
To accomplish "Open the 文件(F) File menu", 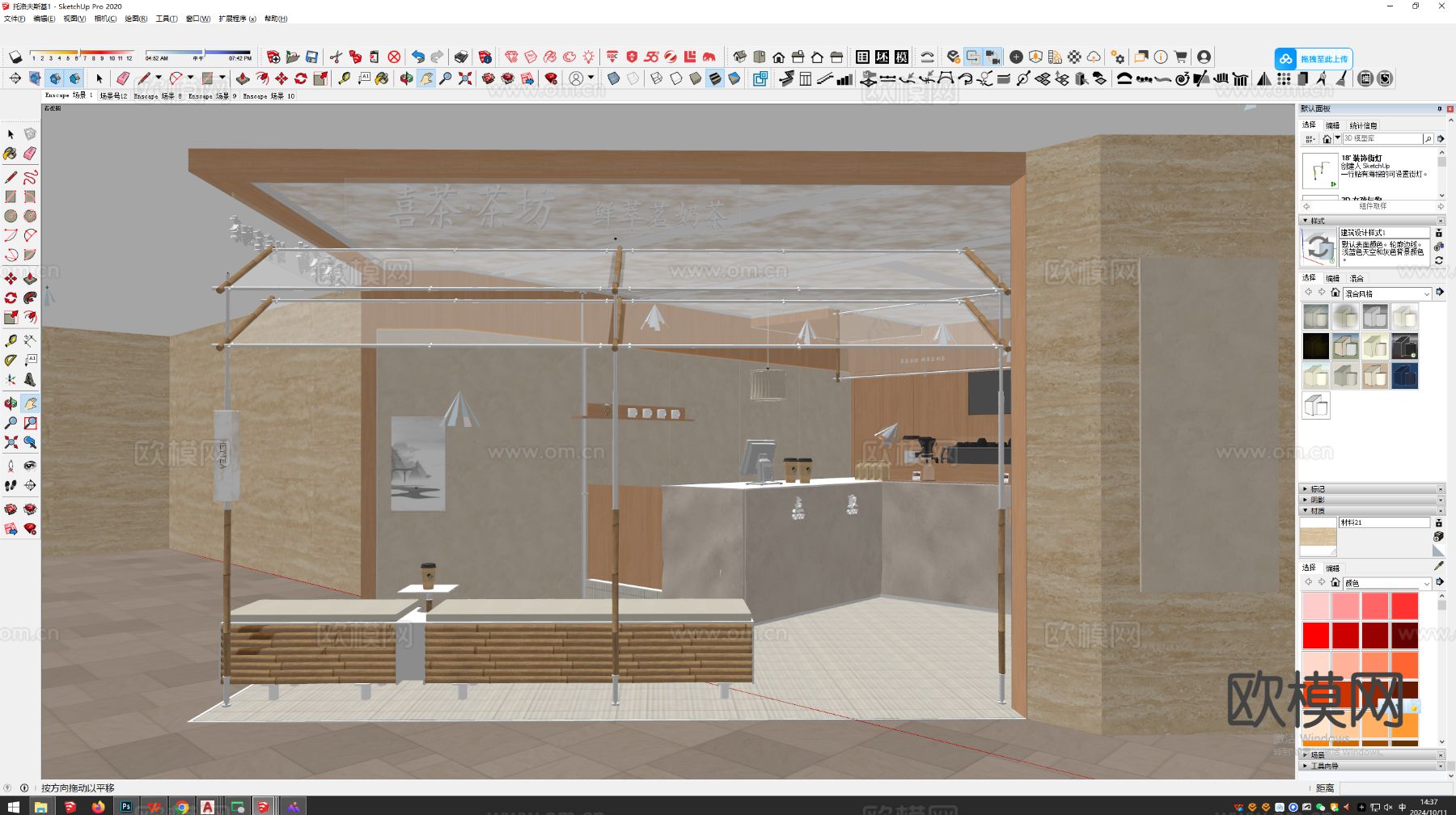I will tap(15, 19).
